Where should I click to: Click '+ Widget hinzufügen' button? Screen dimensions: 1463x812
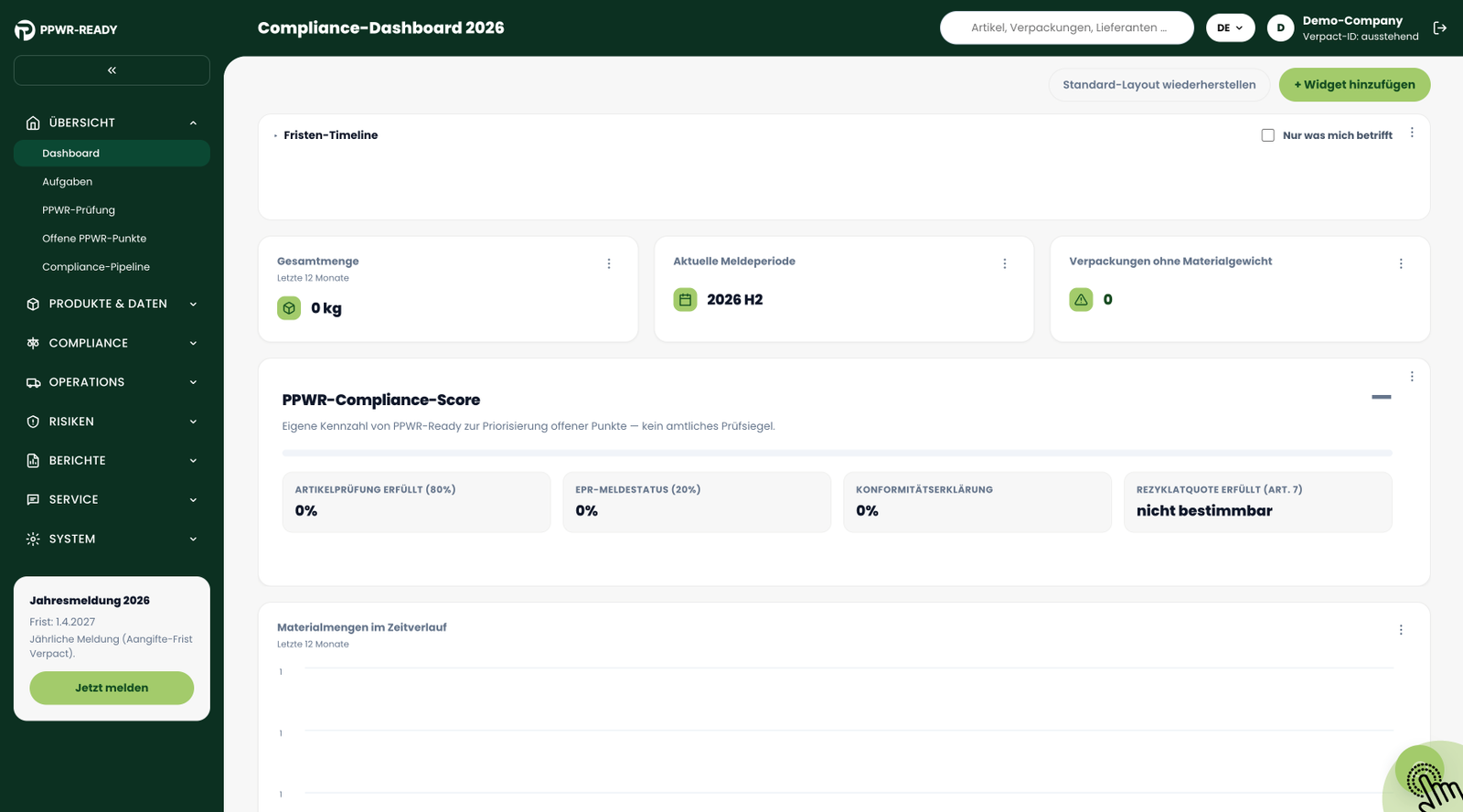1354,85
